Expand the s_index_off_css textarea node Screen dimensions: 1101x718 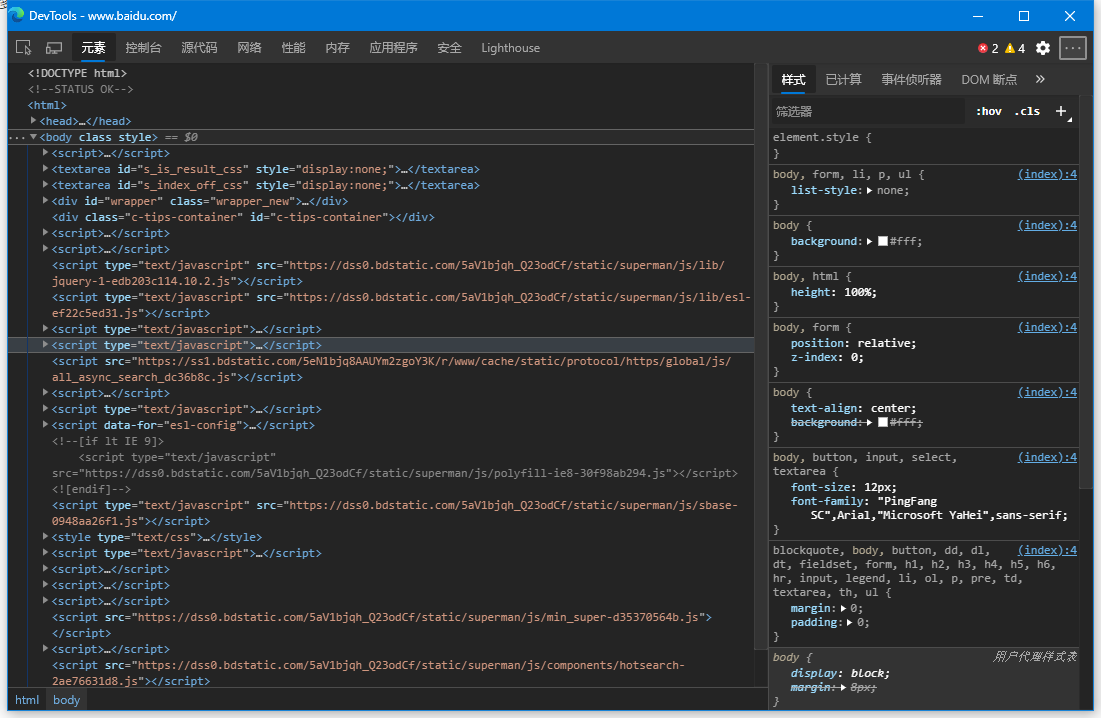(46, 185)
